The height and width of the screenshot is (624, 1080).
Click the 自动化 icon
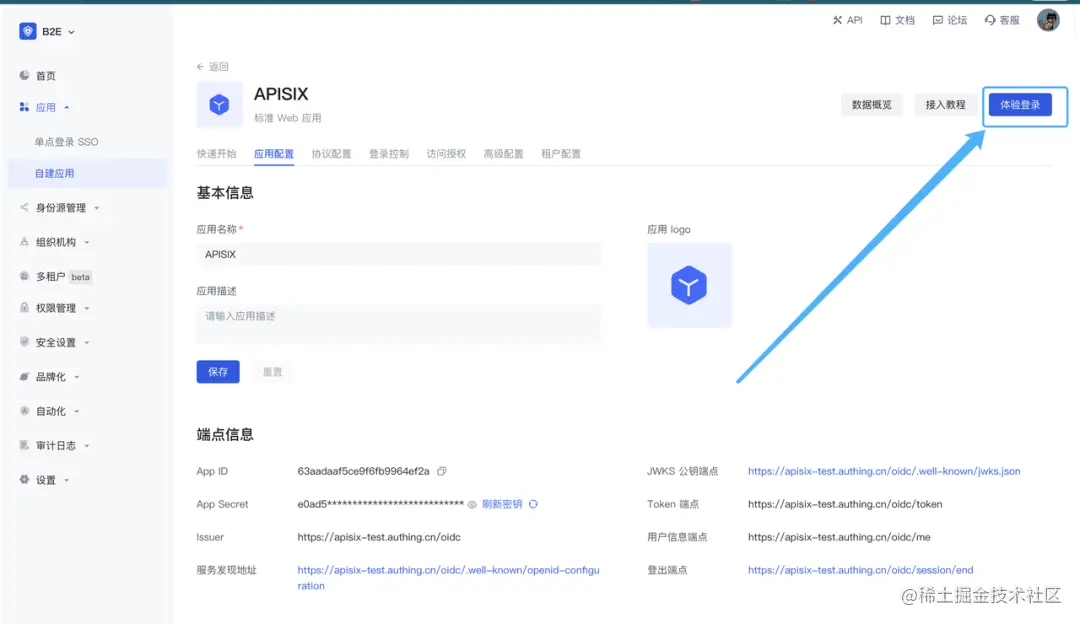(x=24, y=410)
